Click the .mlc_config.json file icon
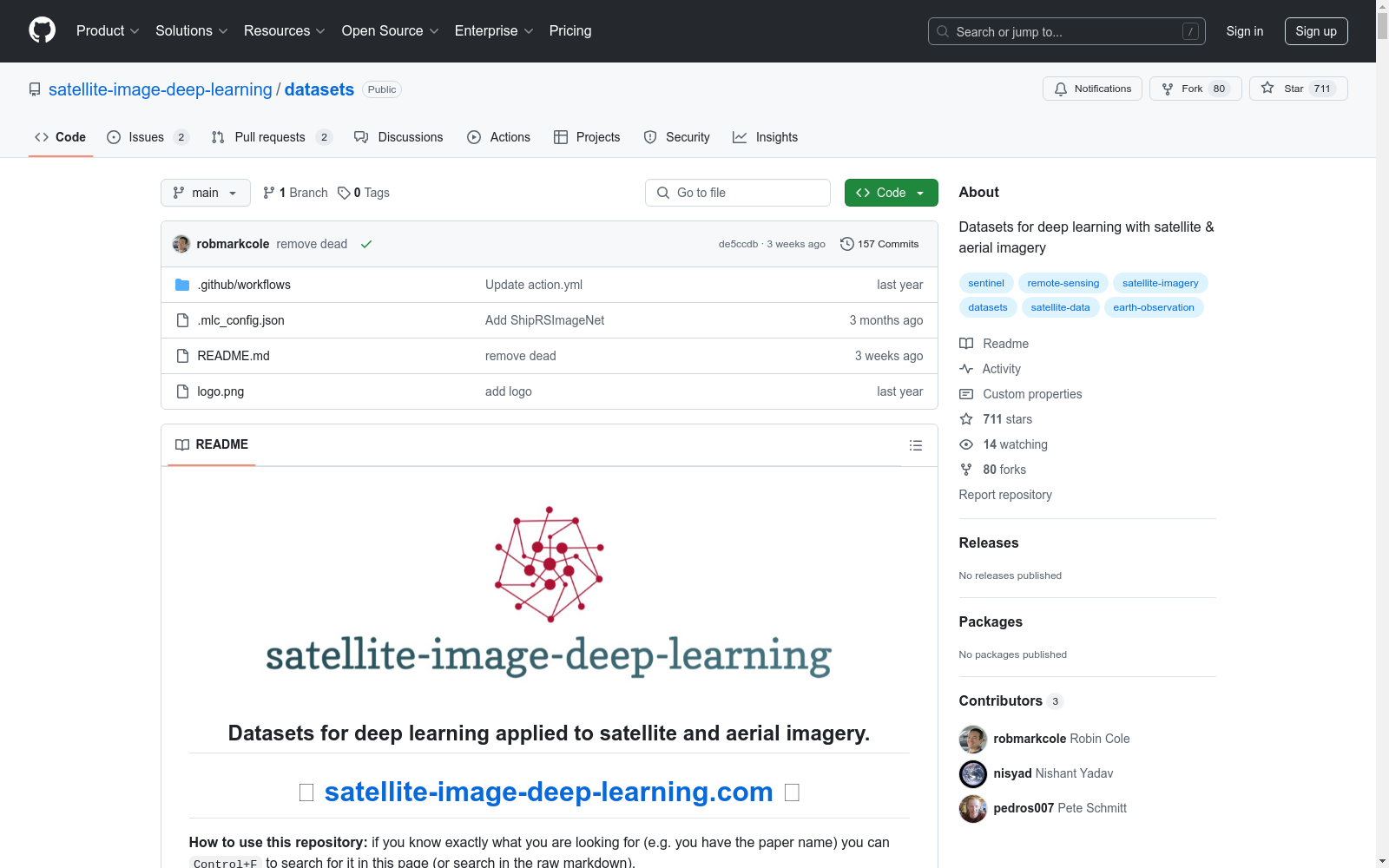 pyautogui.click(x=182, y=320)
